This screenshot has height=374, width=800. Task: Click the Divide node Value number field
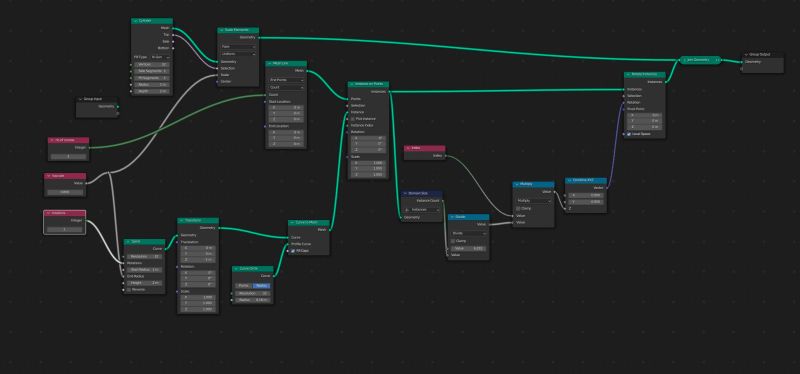pos(469,248)
